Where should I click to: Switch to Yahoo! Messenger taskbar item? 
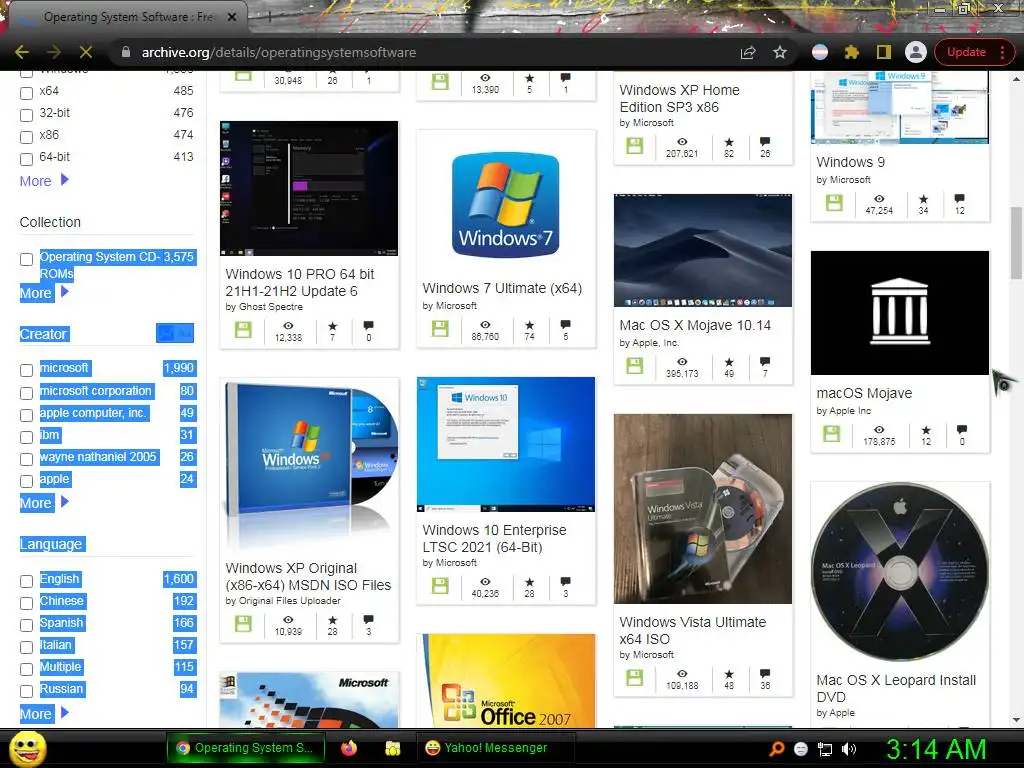pyautogui.click(x=496, y=748)
